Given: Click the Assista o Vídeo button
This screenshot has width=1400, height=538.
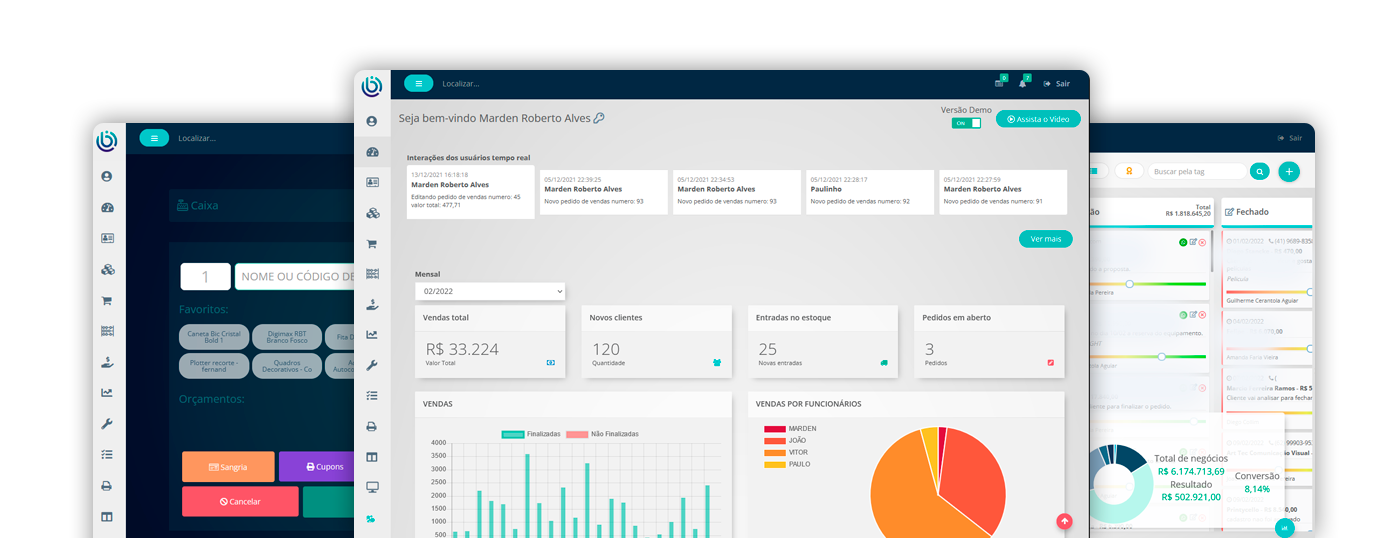Looking at the screenshot, I should click(x=1038, y=119).
